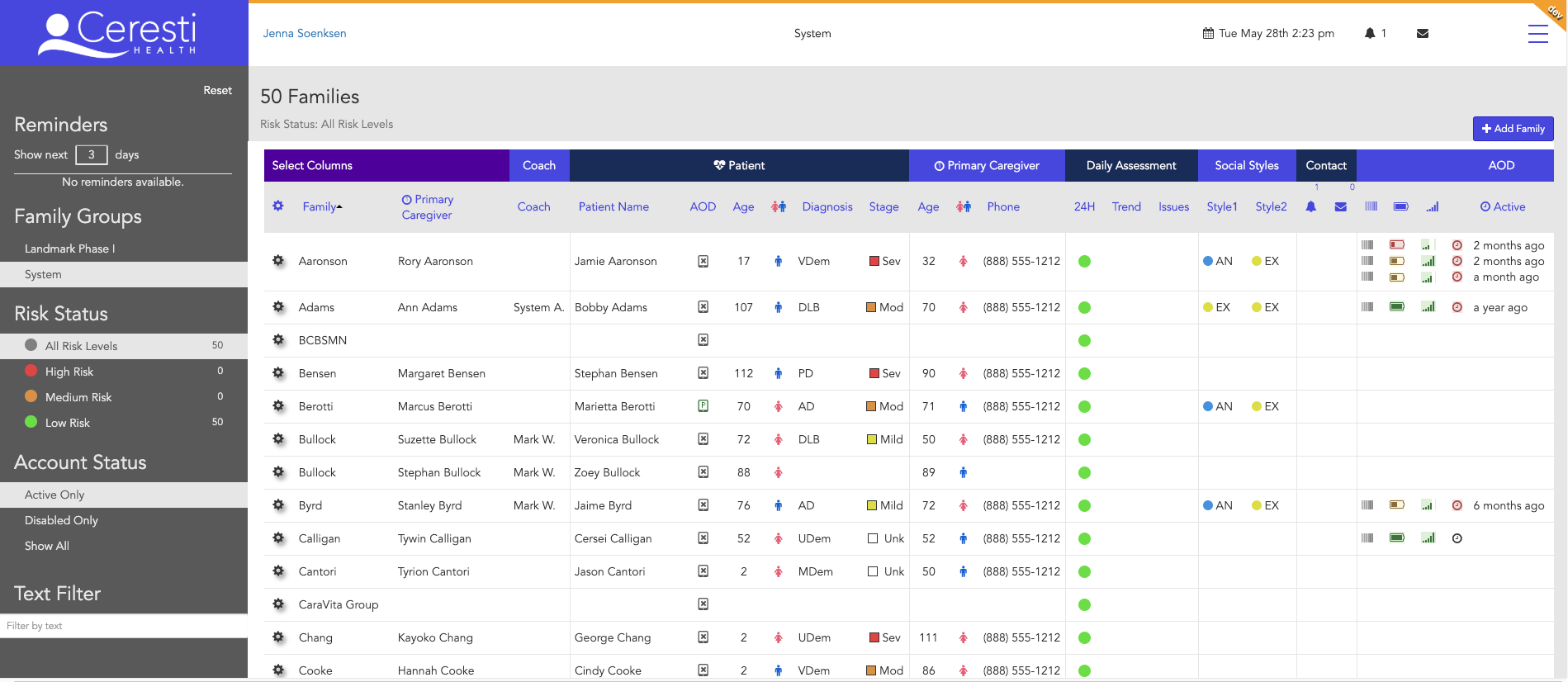Click Daily Assessment column group header
This screenshot has width=1568, height=682.
[x=1131, y=165]
